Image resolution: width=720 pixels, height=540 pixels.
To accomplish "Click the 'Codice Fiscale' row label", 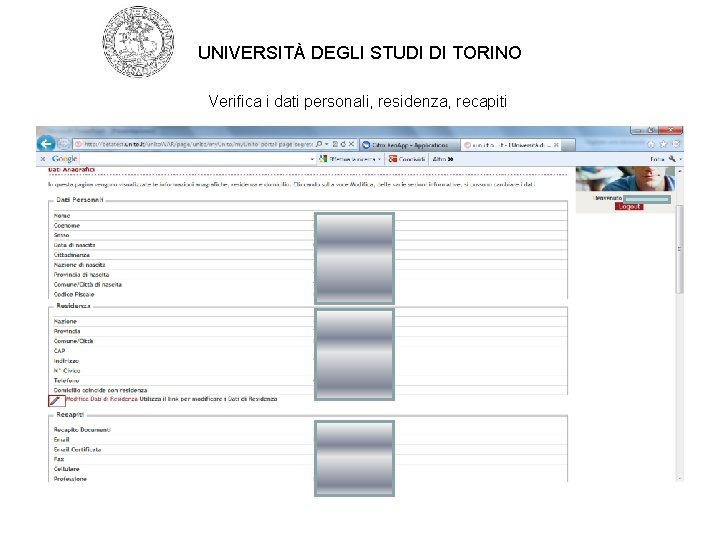I will pos(74,294).
